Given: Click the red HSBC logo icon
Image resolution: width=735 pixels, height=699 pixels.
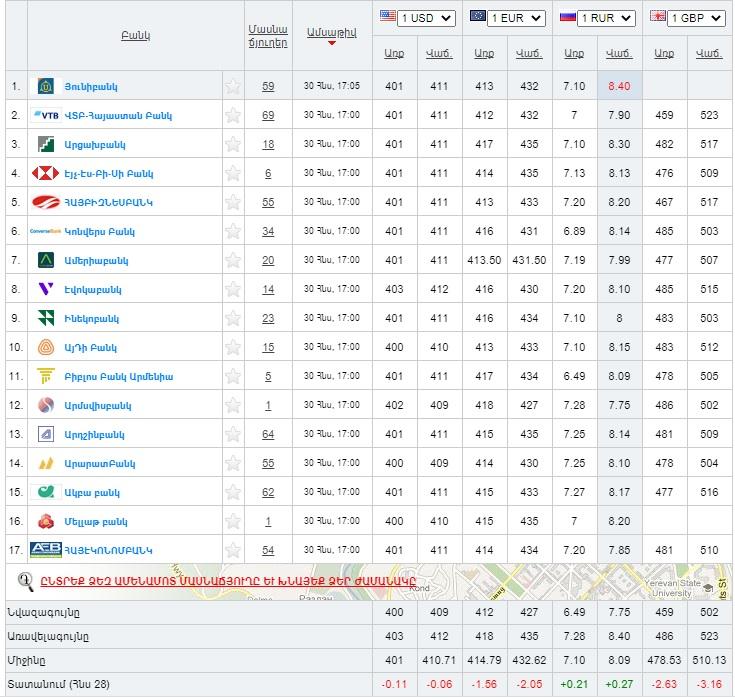Looking at the screenshot, I should 46,173.
